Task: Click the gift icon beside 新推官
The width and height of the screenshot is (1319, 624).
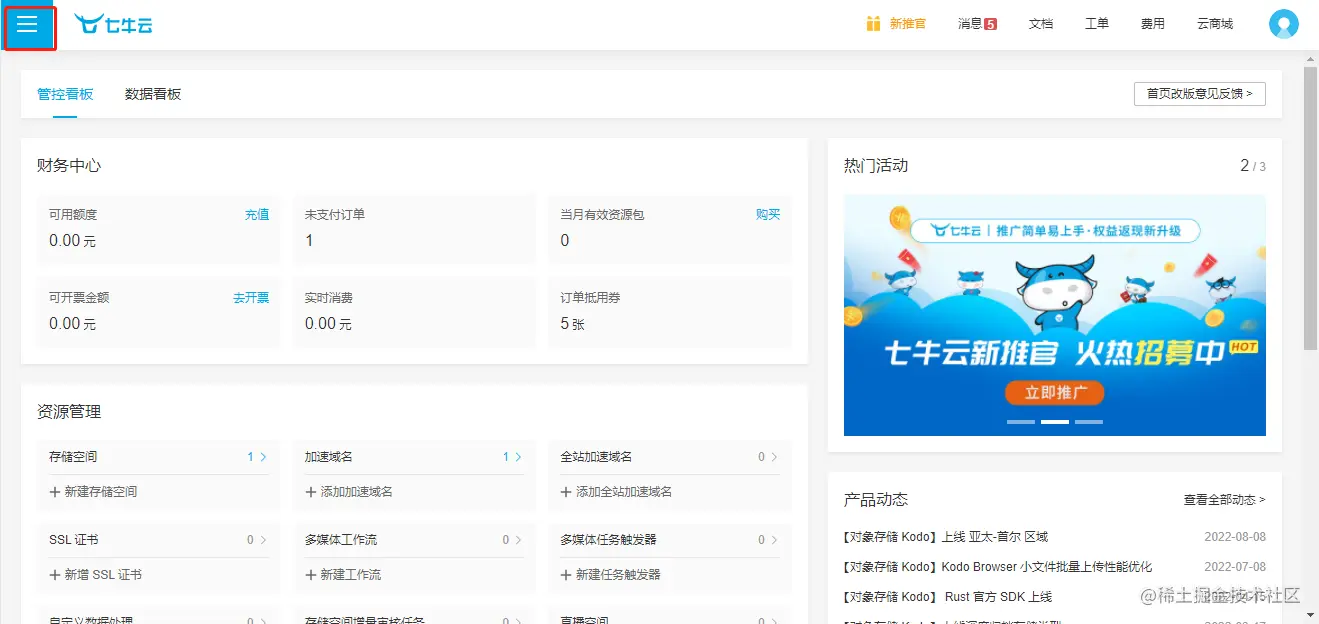Action: pos(873,23)
